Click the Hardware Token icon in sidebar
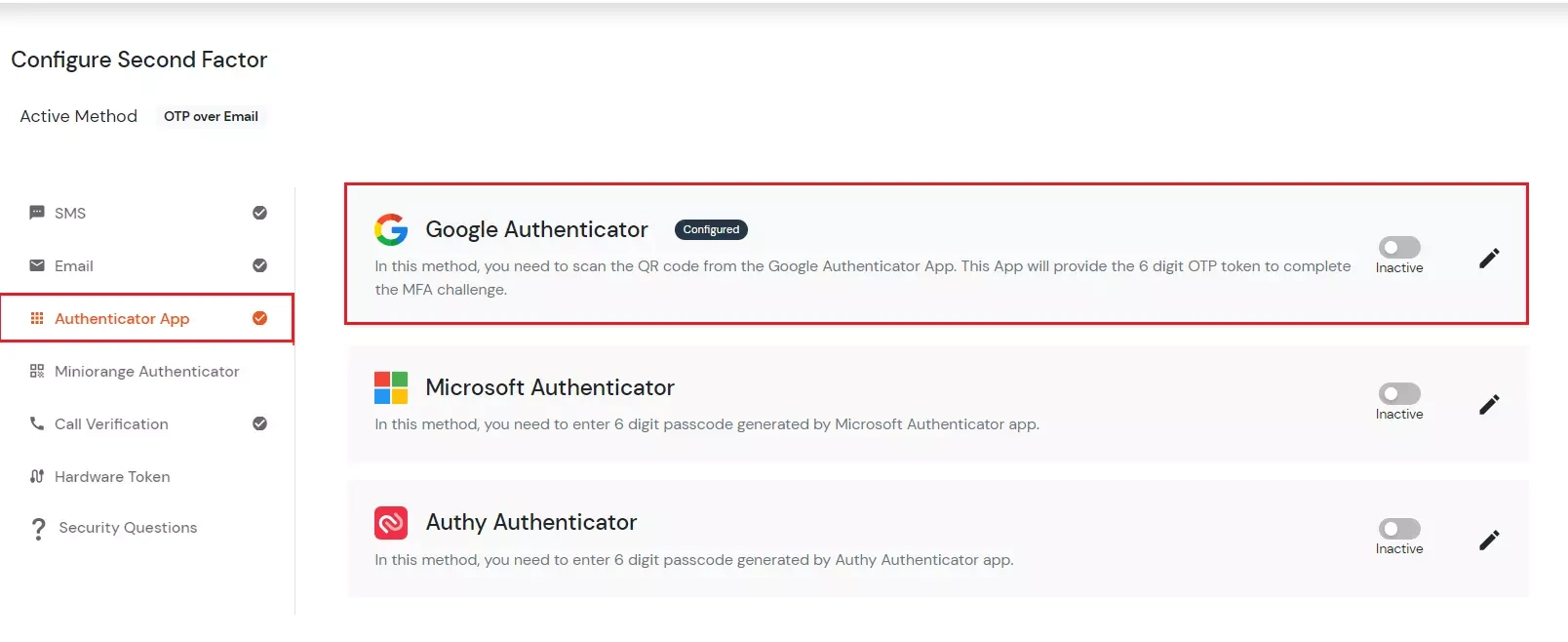Screen dimensions: 1568x642 (36, 476)
